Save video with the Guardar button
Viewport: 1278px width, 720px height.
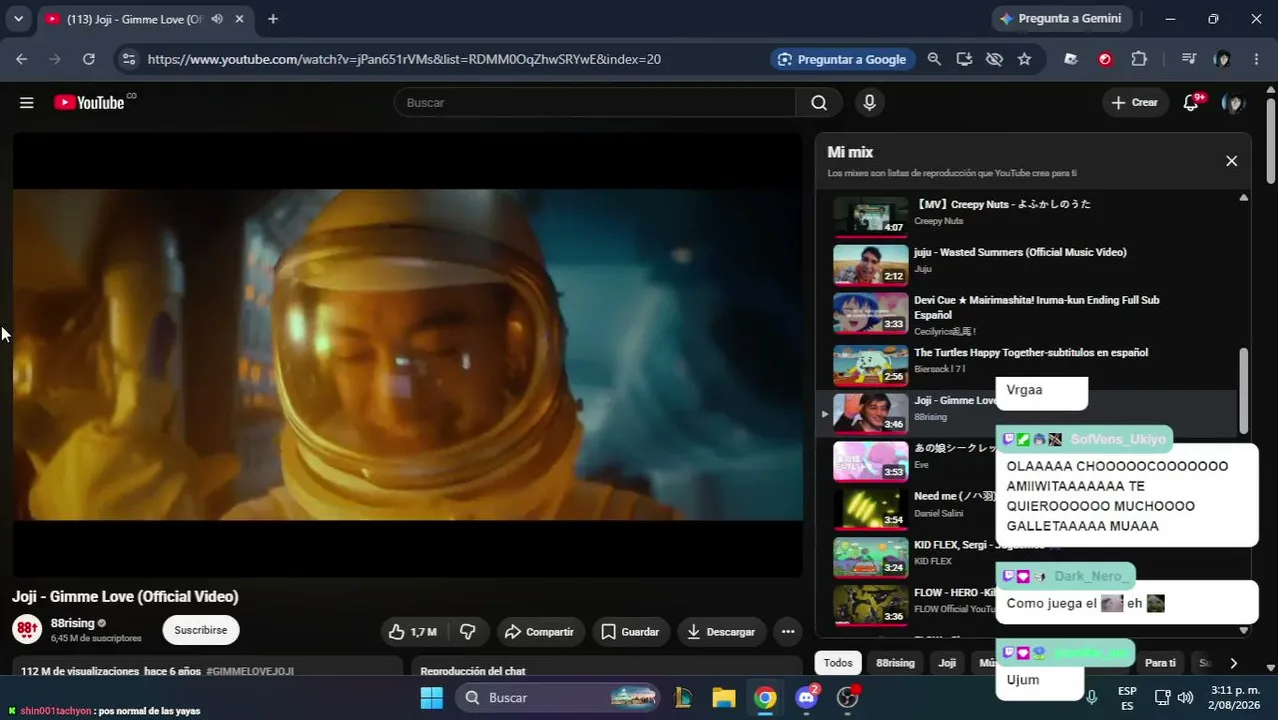click(x=630, y=631)
